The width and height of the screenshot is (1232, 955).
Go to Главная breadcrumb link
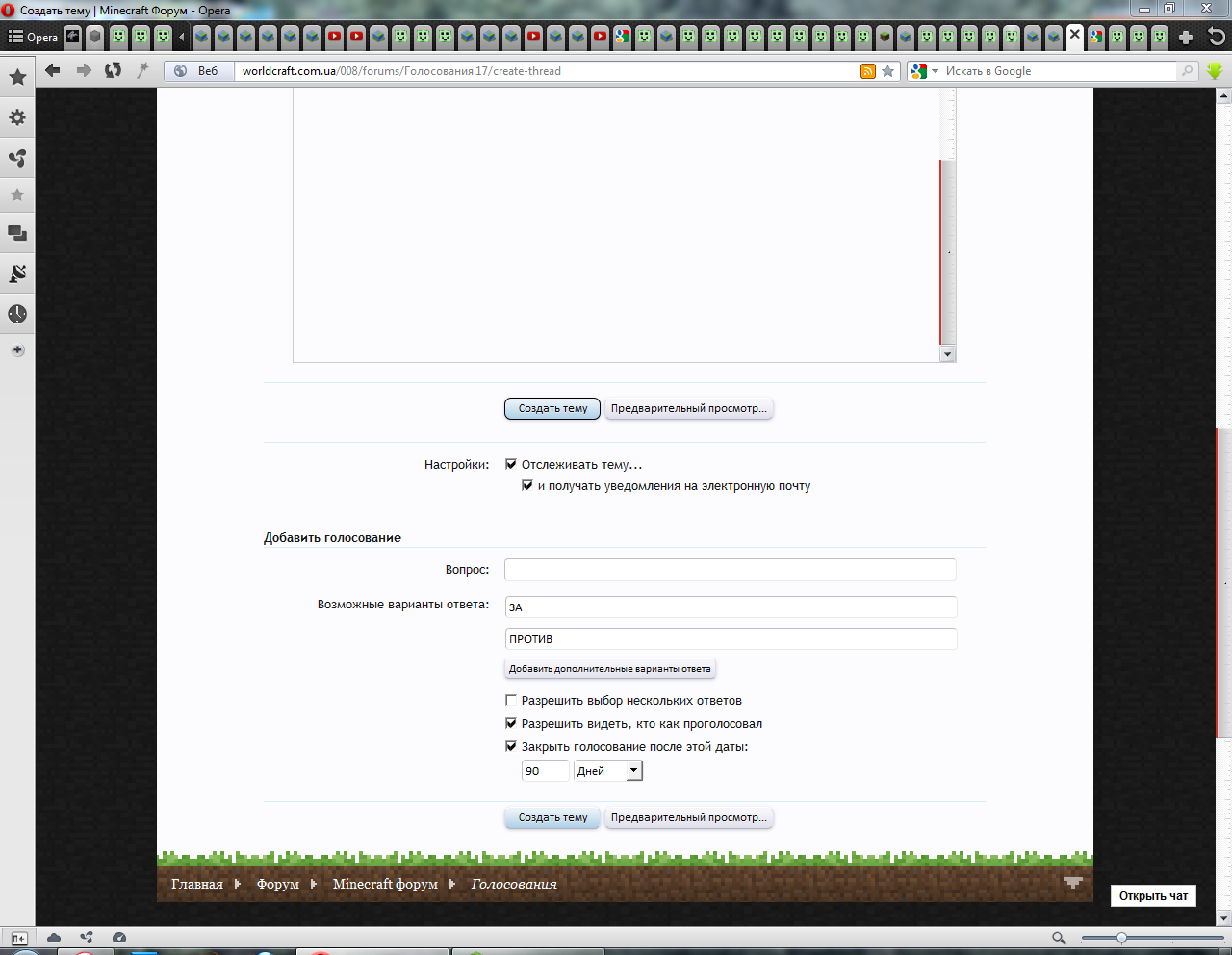point(197,884)
